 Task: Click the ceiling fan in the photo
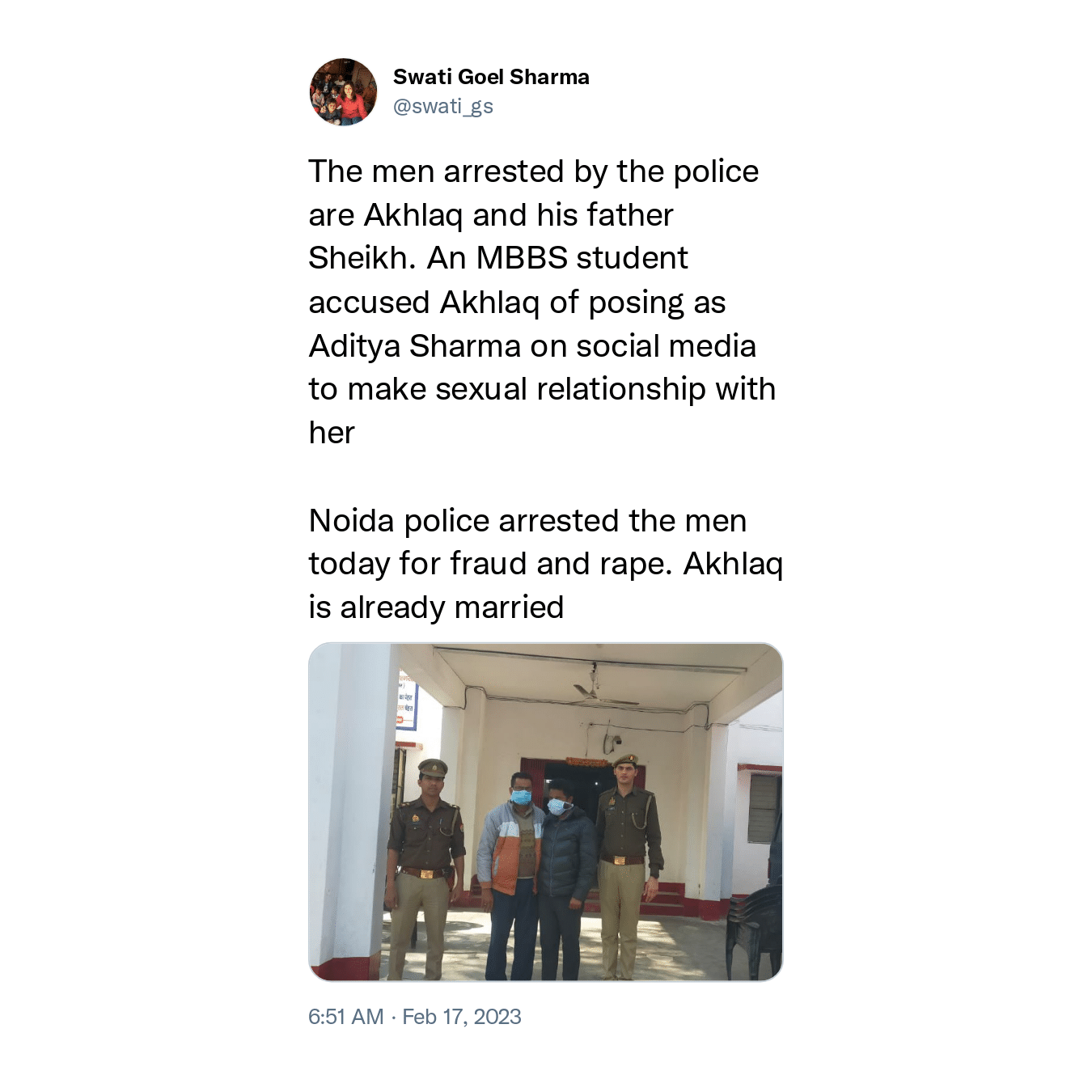[602, 692]
